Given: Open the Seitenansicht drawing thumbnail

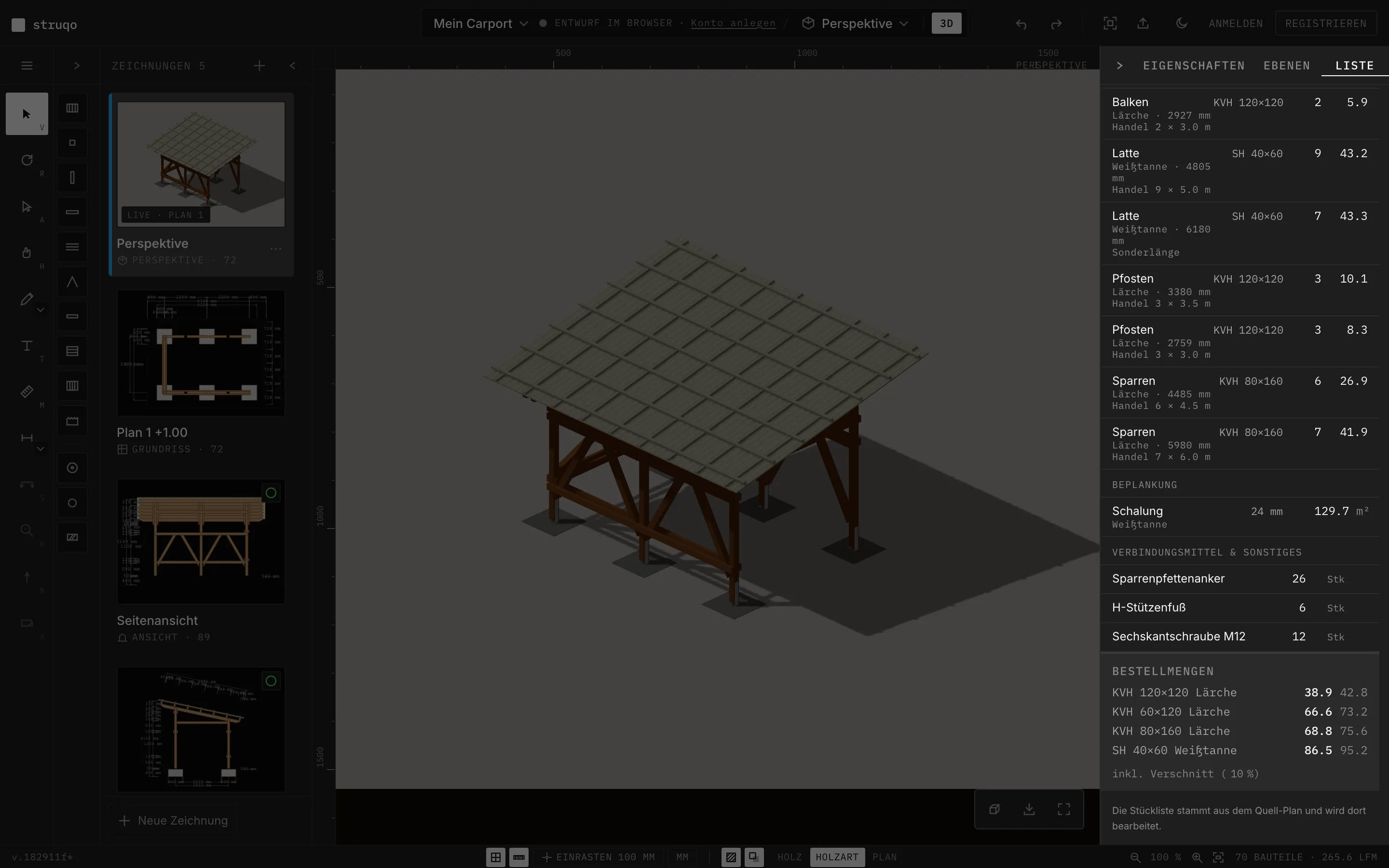Looking at the screenshot, I should click(x=201, y=542).
